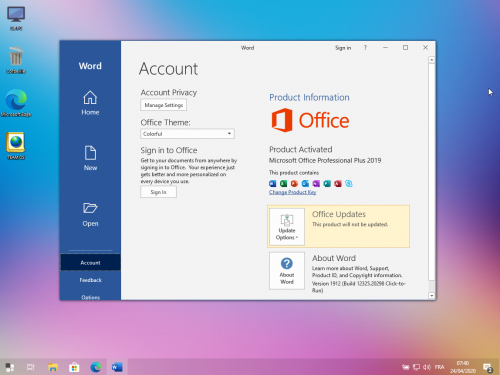Click 'This product will not be updated.' text

tap(350, 224)
